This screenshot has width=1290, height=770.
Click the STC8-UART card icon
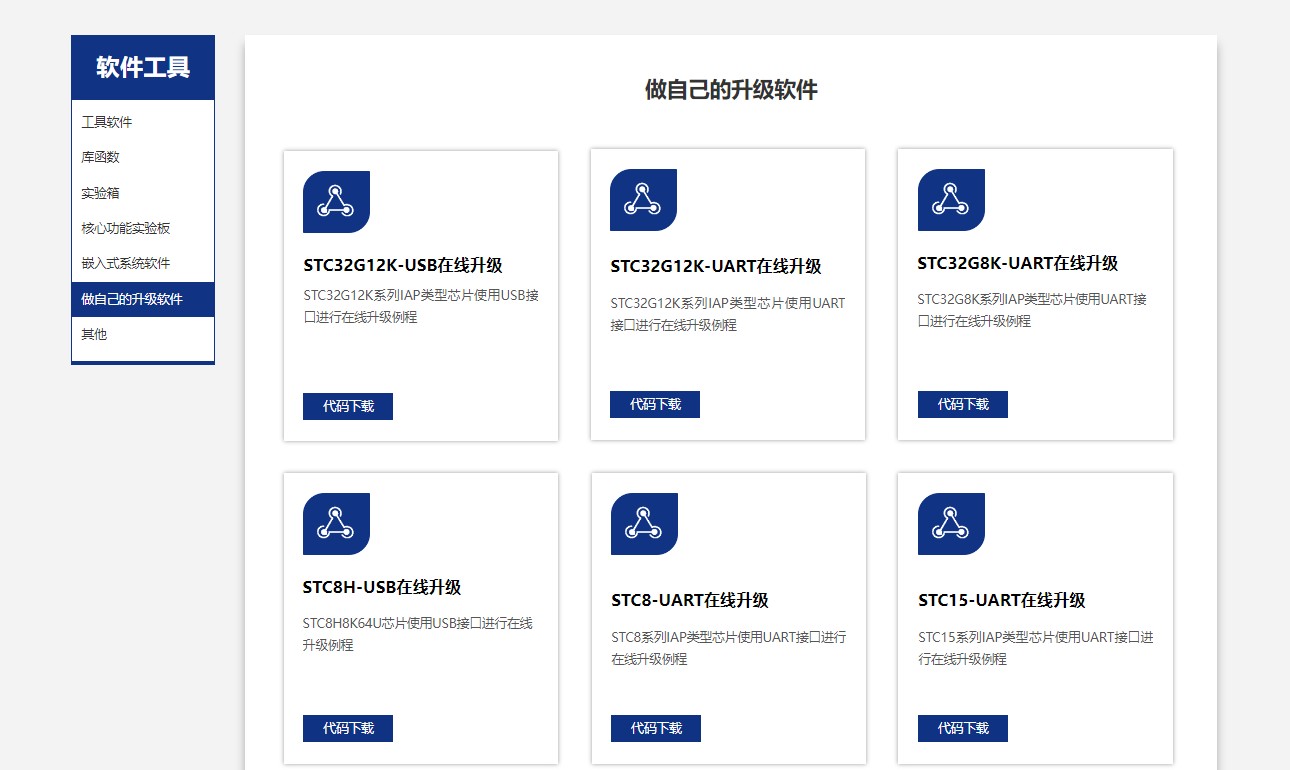(644, 524)
